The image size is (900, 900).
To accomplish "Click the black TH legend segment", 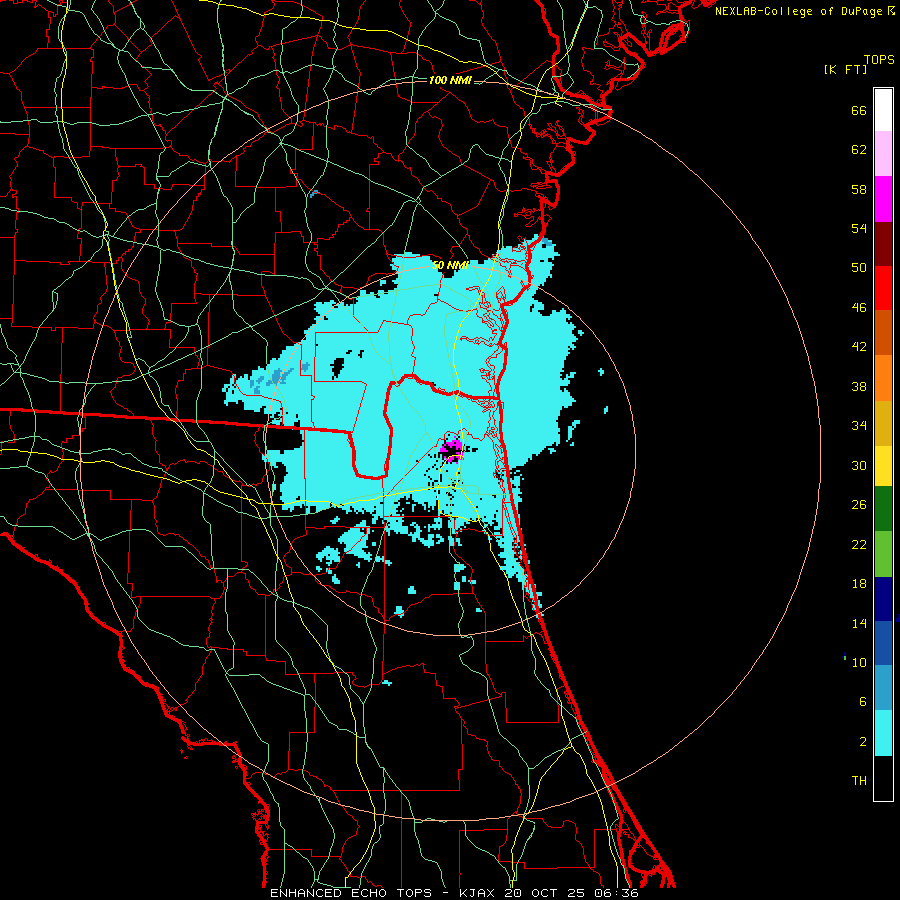I will click(x=883, y=778).
